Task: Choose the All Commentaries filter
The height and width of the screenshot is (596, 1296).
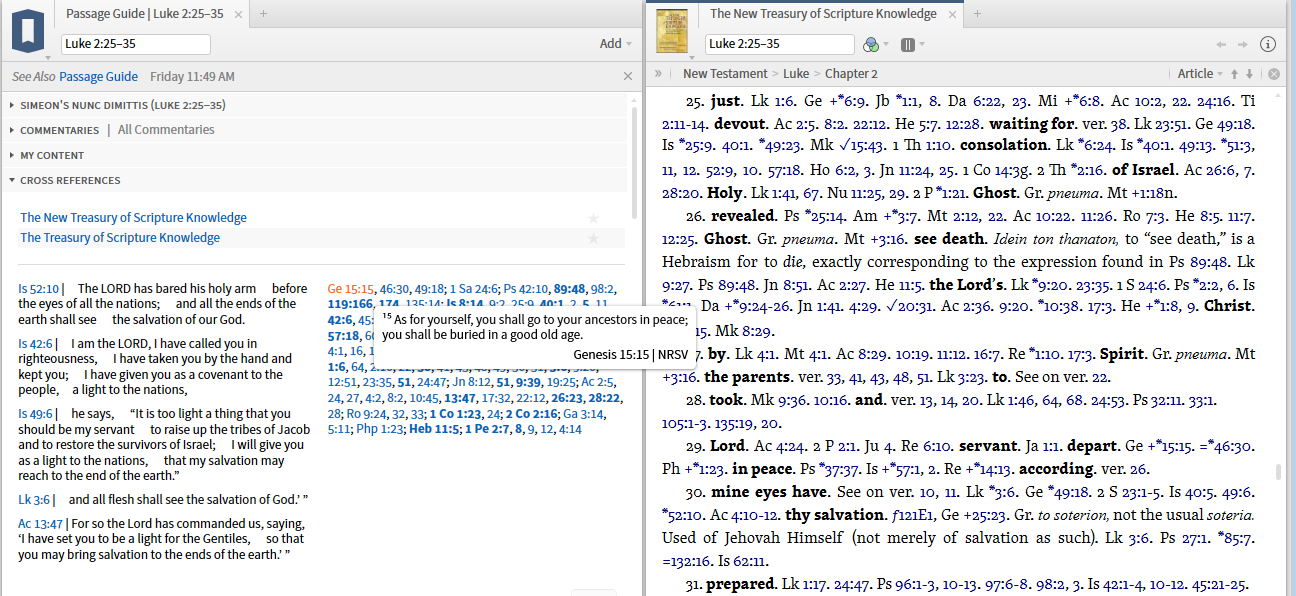Action: click(x=166, y=130)
